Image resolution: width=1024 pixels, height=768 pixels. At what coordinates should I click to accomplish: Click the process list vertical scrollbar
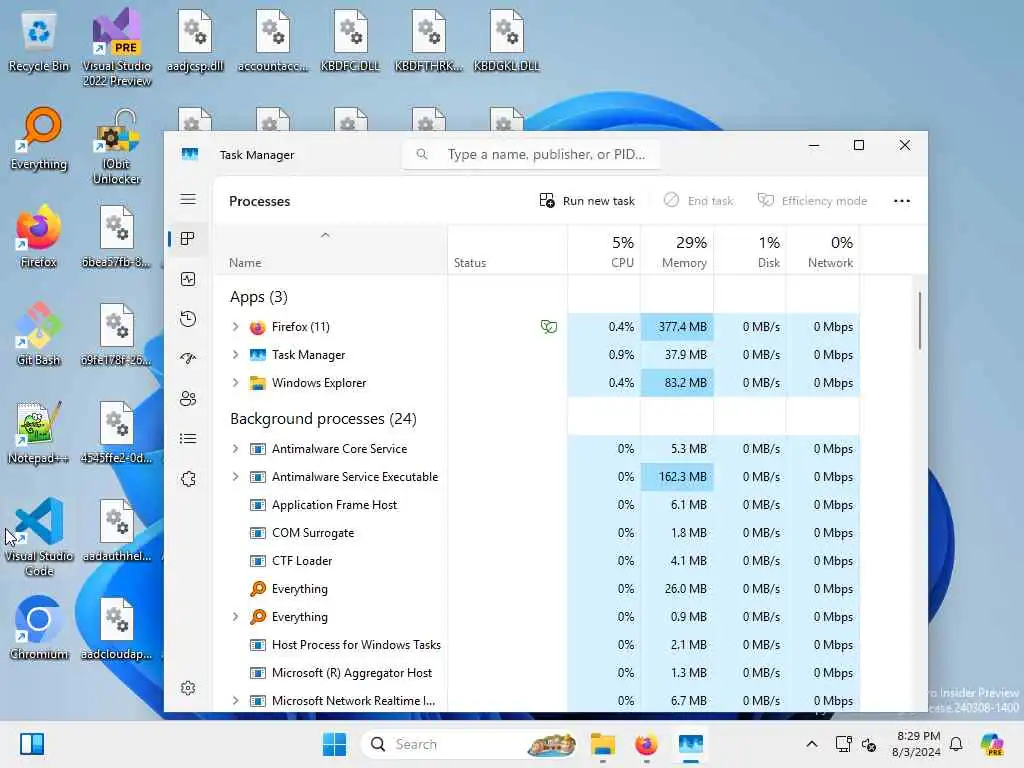(x=920, y=320)
